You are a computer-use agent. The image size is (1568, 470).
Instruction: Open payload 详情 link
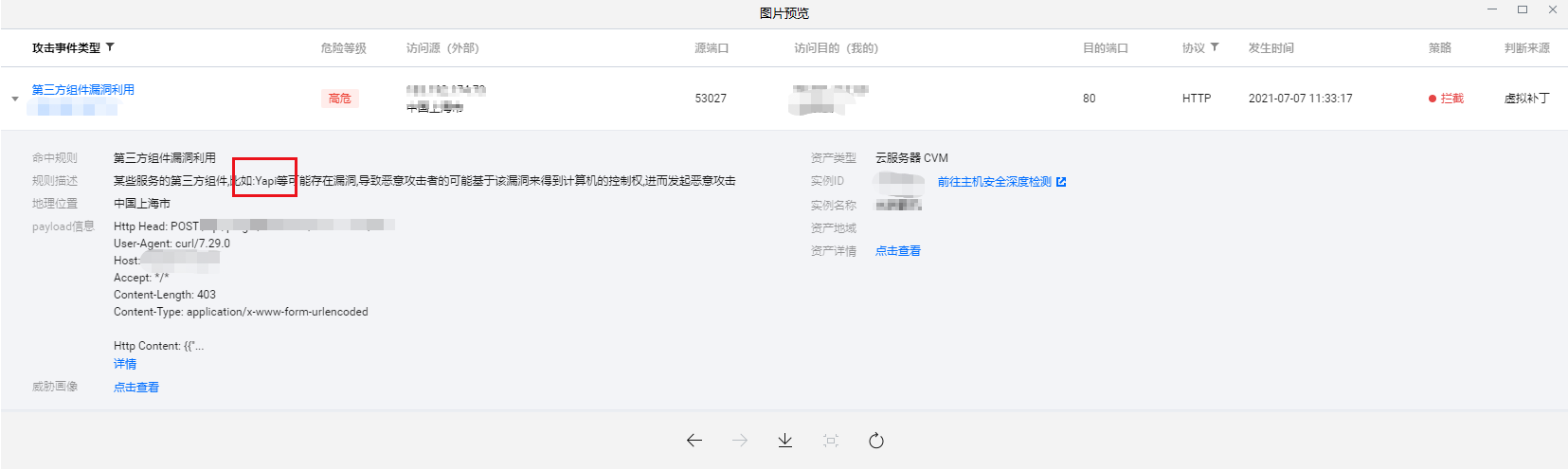click(125, 364)
